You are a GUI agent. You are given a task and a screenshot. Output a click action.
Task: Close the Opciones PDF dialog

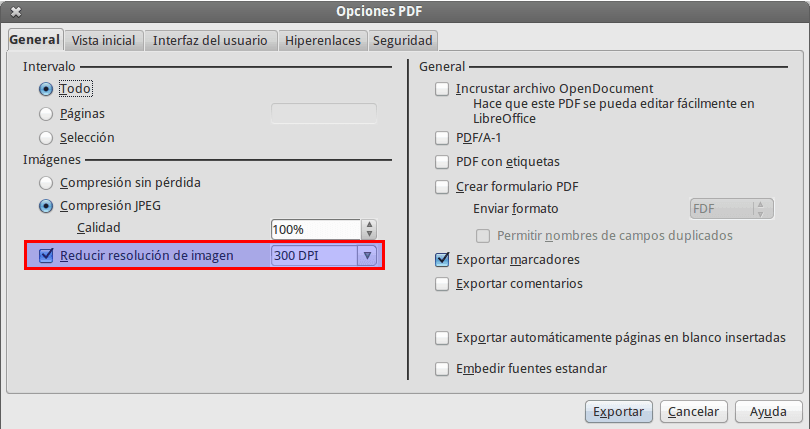(x=16, y=11)
